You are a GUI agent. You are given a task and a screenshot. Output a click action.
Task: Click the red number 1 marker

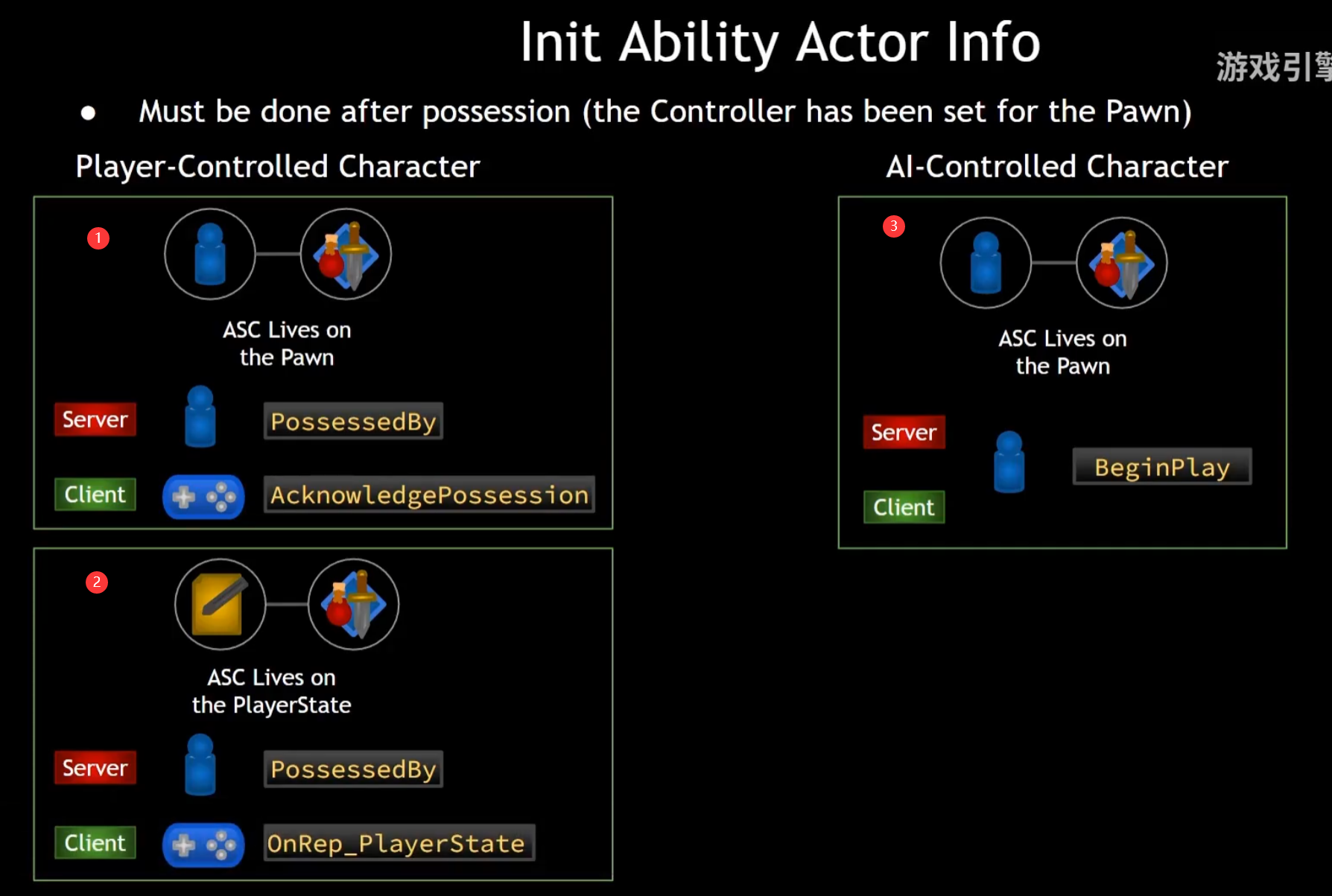click(98, 238)
